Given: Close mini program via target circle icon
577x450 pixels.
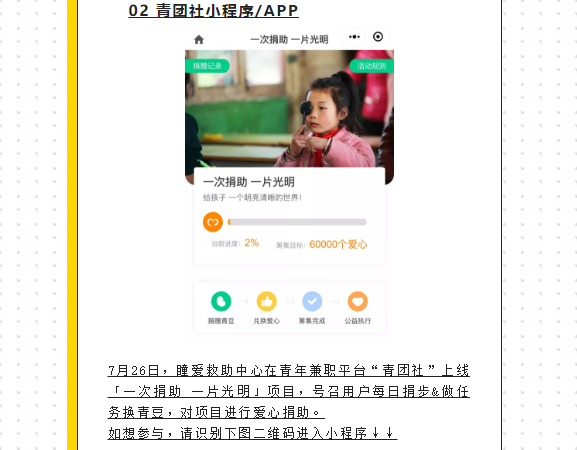Looking at the screenshot, I should pyautogui.click(x=378, y=37).
